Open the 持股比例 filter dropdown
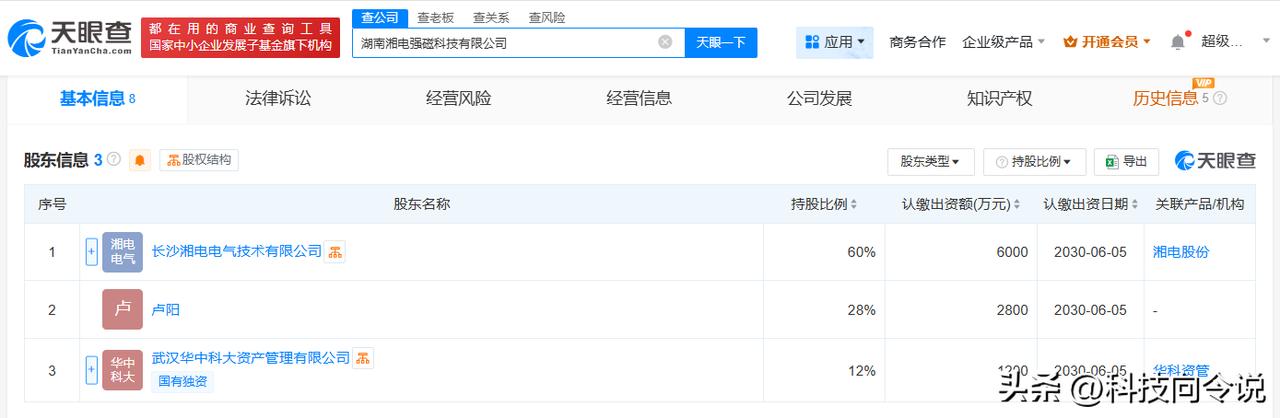This screenshot has height=418, width=1280. coord(1035,161)
